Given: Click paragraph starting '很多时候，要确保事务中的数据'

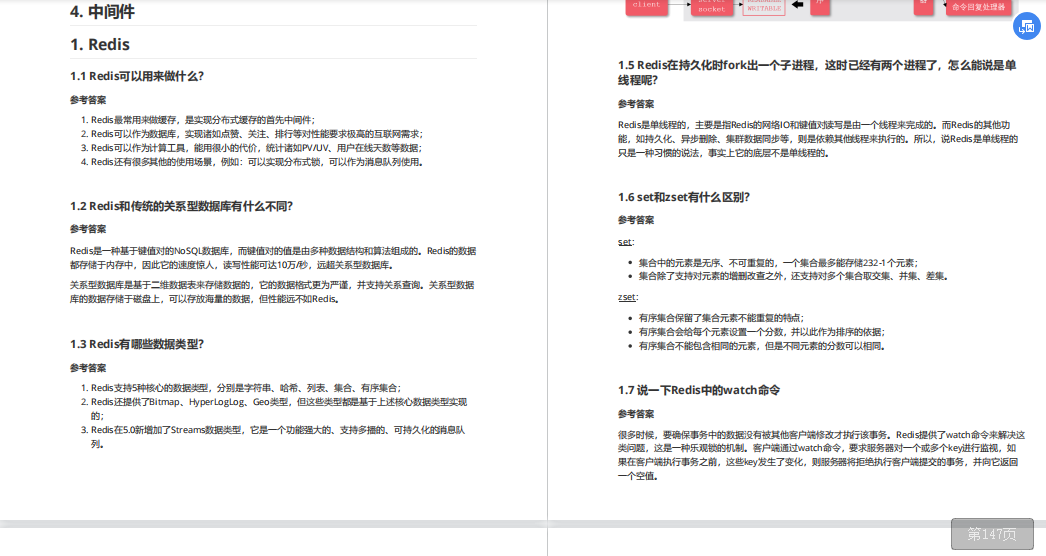Looking at the screenshot, I should (x=821, y=455).
